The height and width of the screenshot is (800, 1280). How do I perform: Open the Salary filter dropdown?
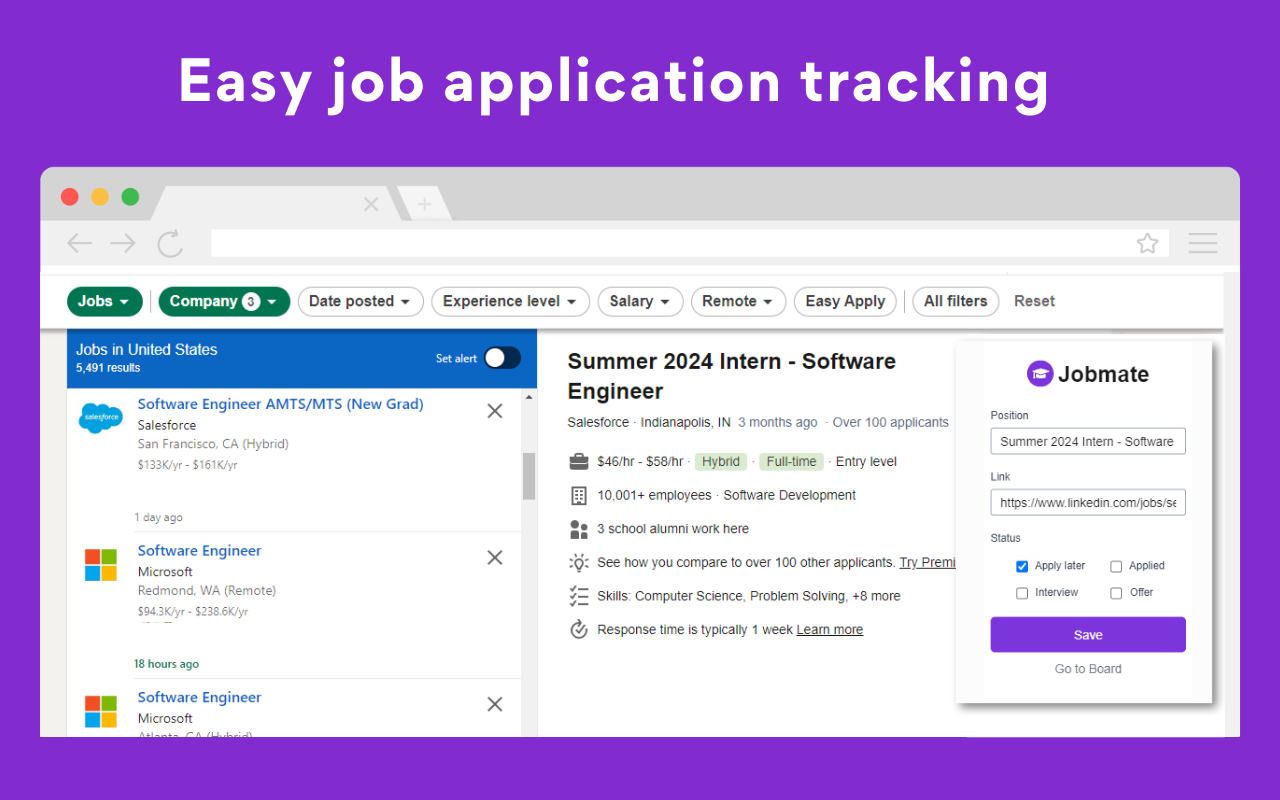point(640,301)
